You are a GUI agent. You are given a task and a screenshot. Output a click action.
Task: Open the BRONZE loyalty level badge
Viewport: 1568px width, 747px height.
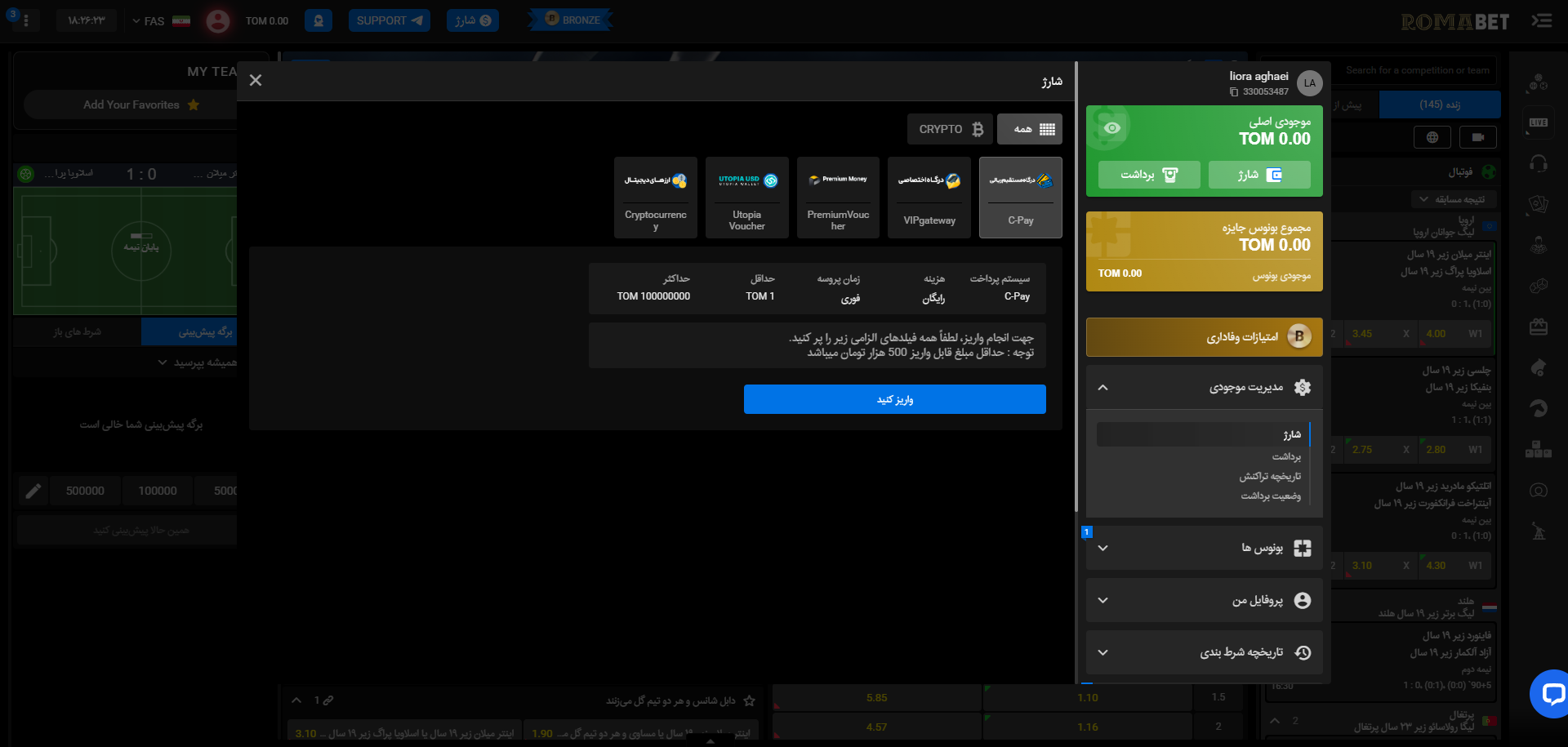tap(572, 20)
